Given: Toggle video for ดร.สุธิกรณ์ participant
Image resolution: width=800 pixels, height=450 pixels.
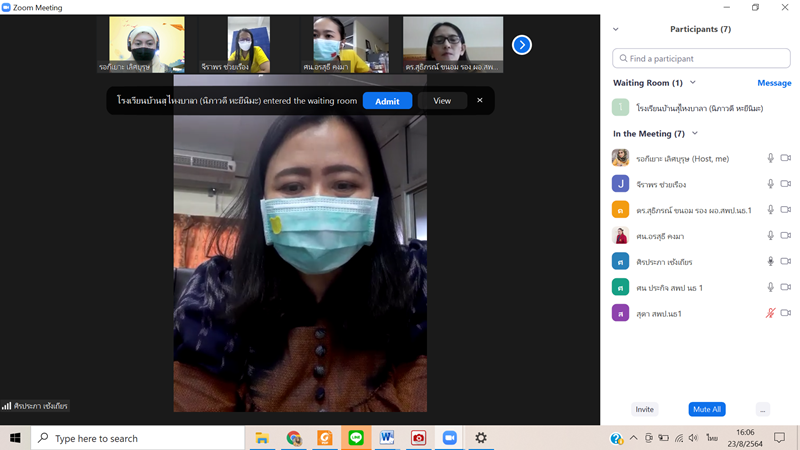Looking at the screenshot, I should [785, 210].
